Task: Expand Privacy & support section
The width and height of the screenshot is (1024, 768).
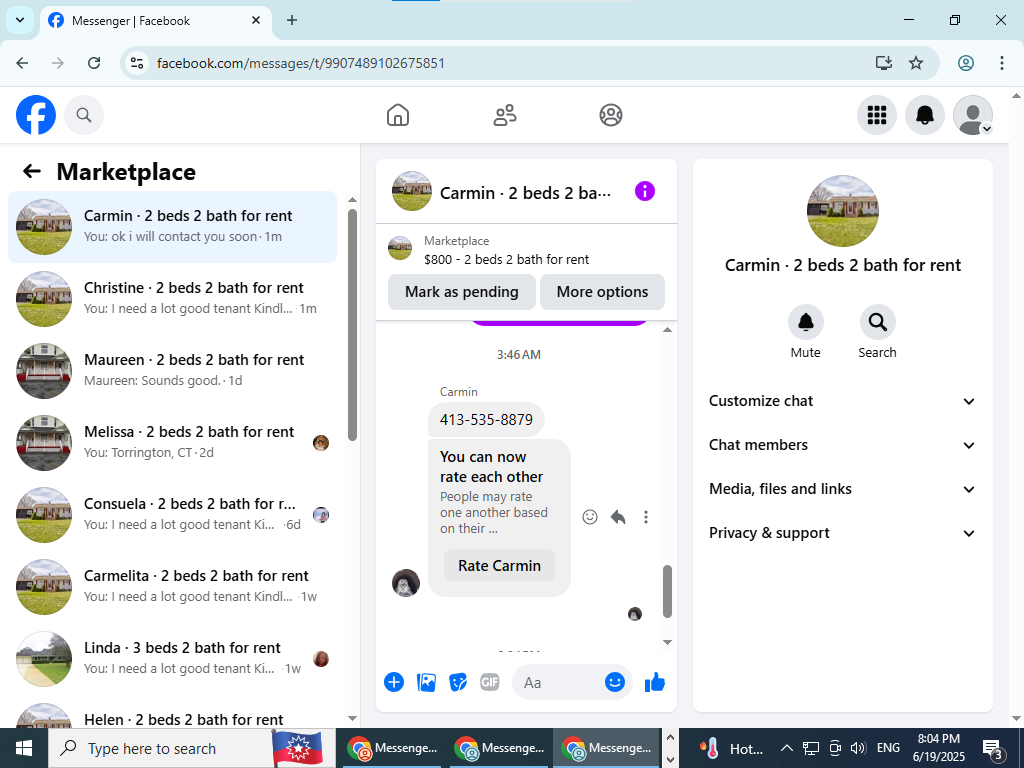Action: pyautogui.click(x=842, y=533)
